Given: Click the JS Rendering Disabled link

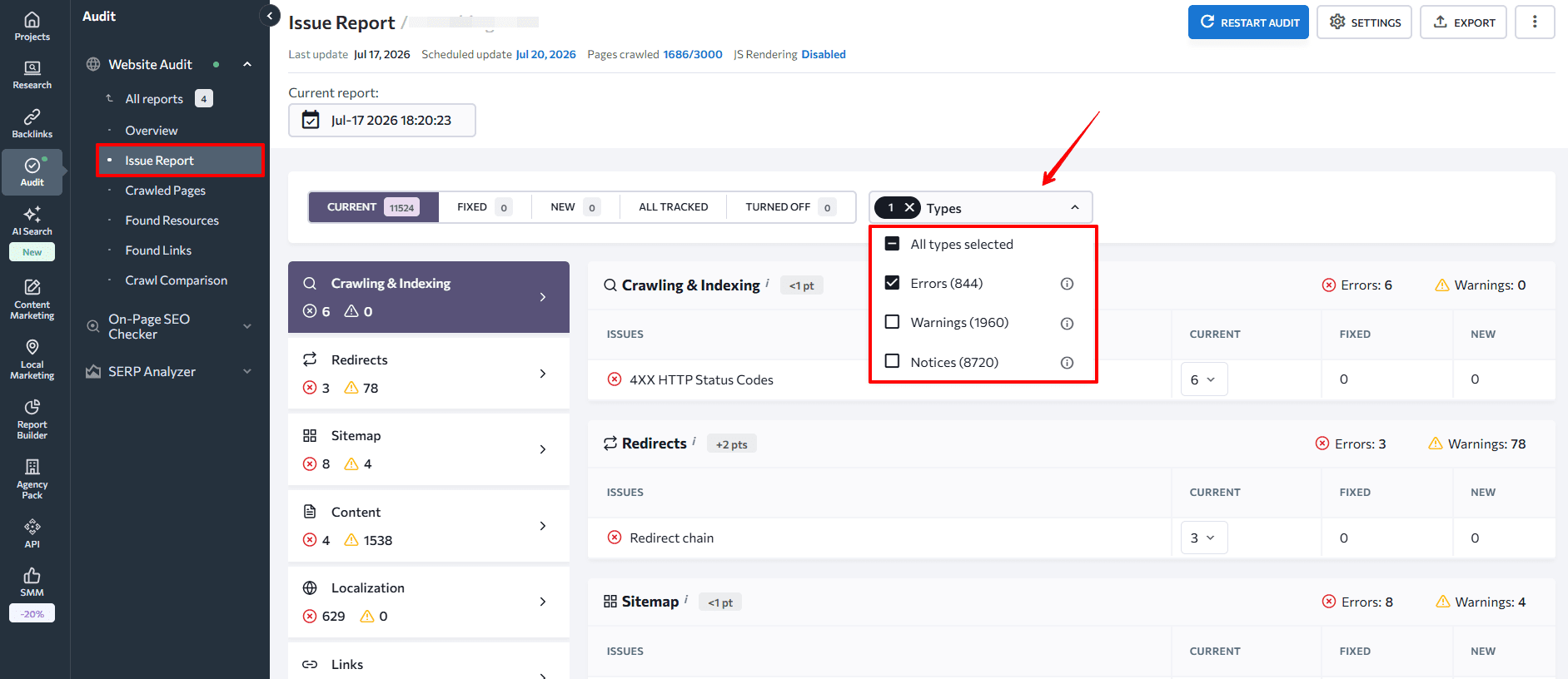Looking at the screenshot, I should pos(824,54).
